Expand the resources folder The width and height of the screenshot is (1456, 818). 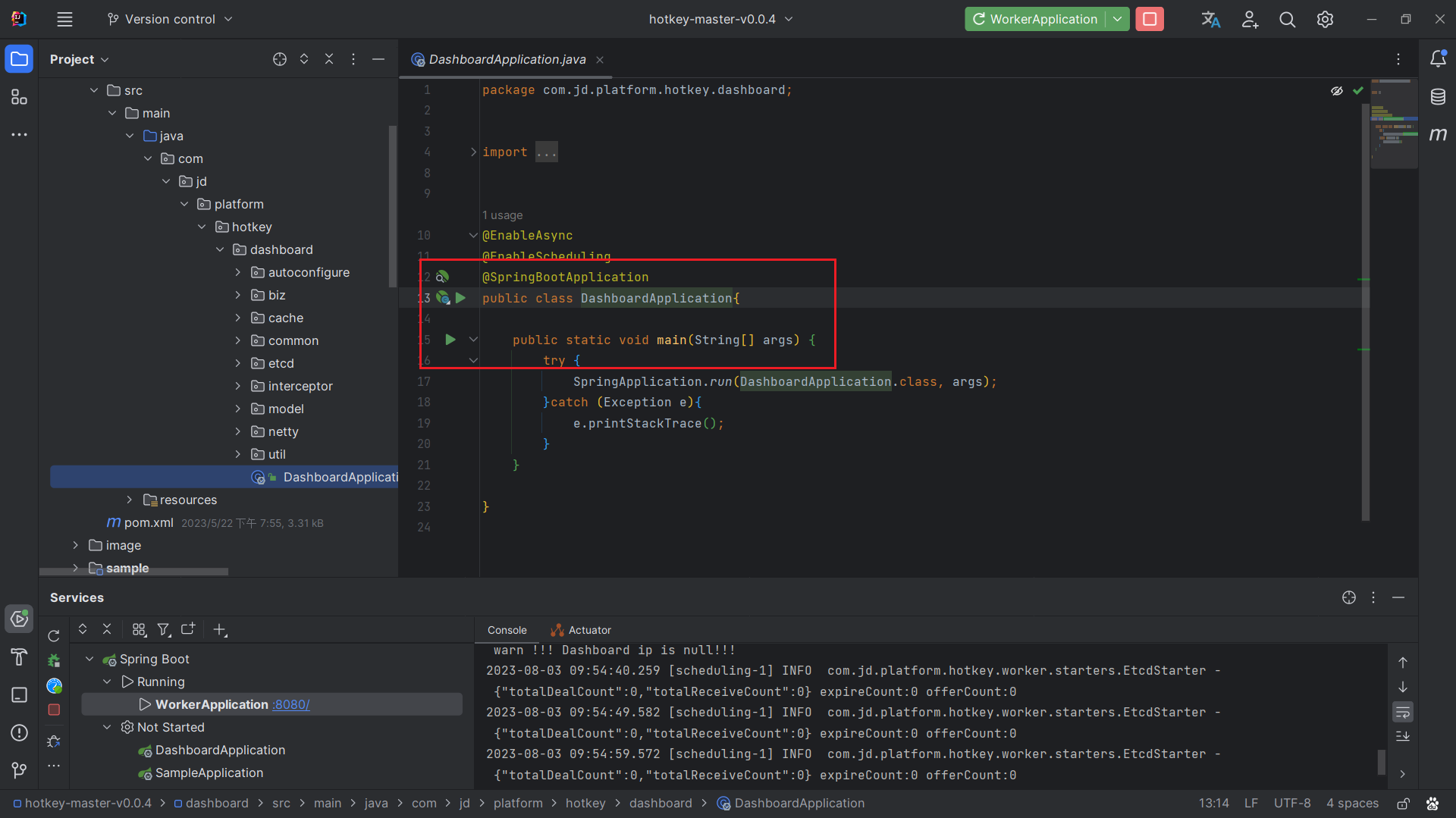tap(130, 500)
